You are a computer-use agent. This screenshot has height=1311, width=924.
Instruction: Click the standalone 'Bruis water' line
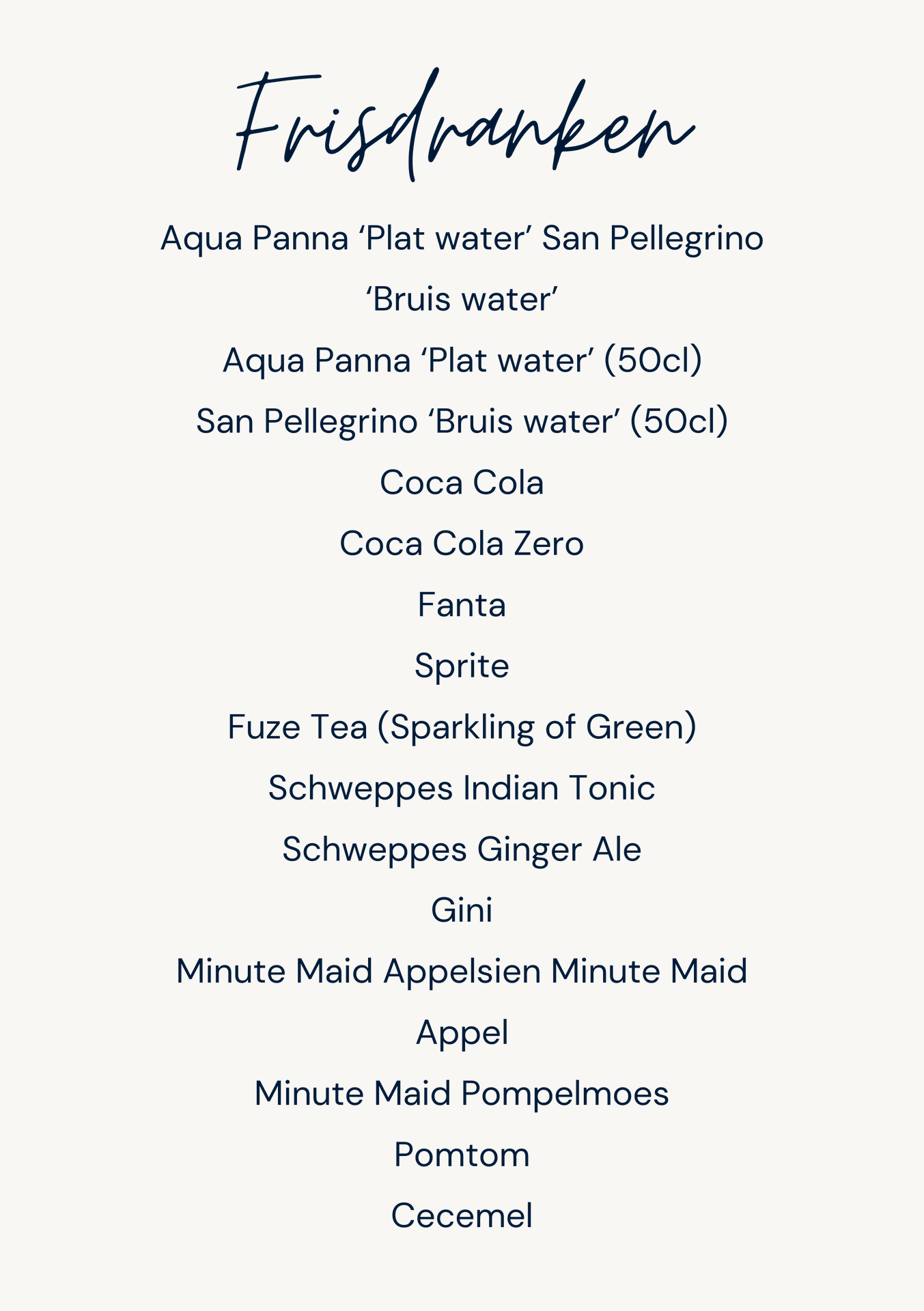(462, 299)
